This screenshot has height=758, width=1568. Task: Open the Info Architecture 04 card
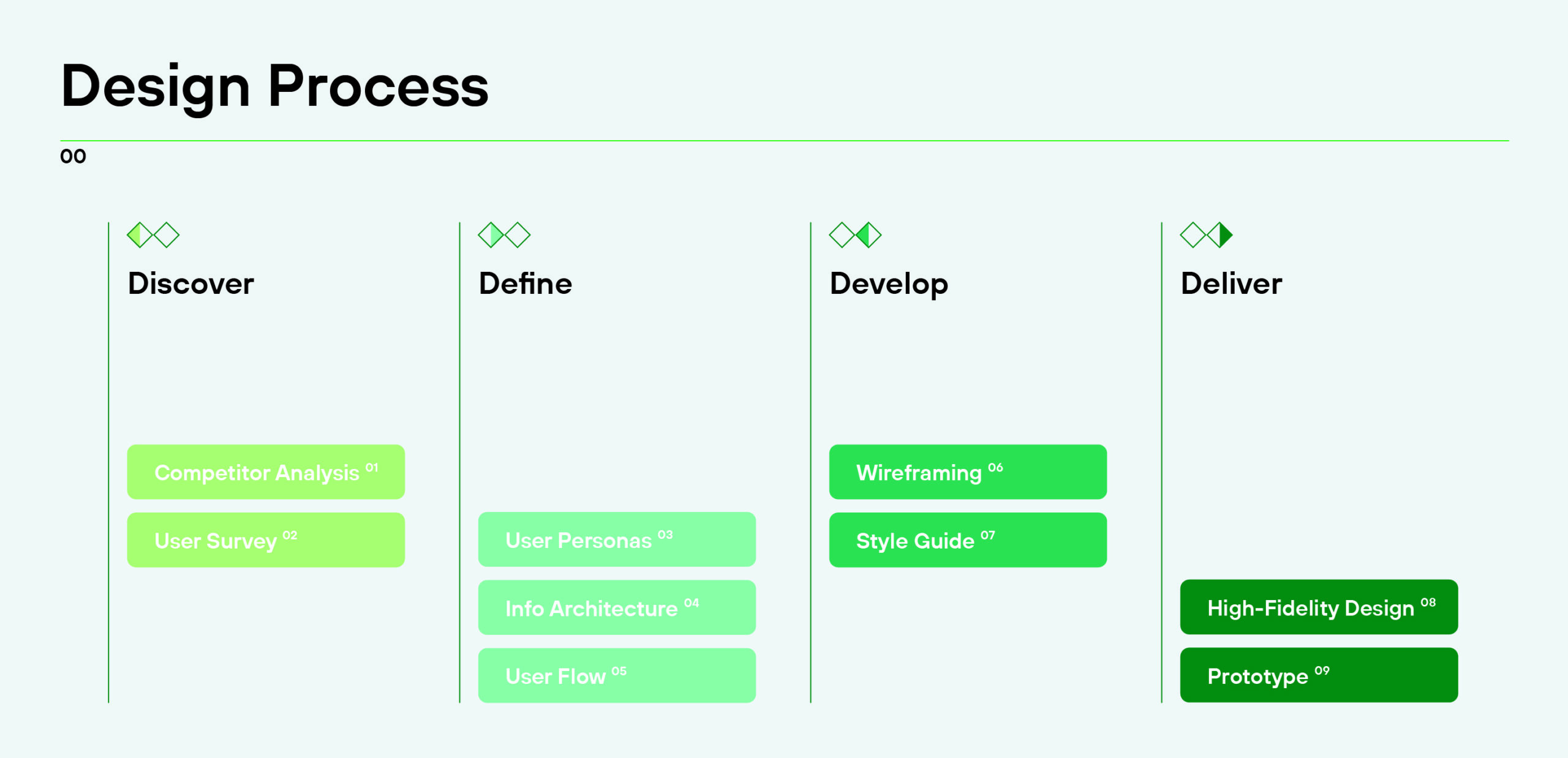coord(617,607)
